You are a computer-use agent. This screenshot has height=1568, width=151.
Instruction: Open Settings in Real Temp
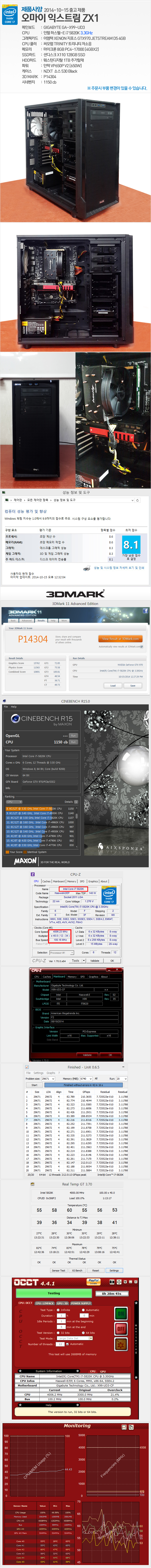point(114,1270)
